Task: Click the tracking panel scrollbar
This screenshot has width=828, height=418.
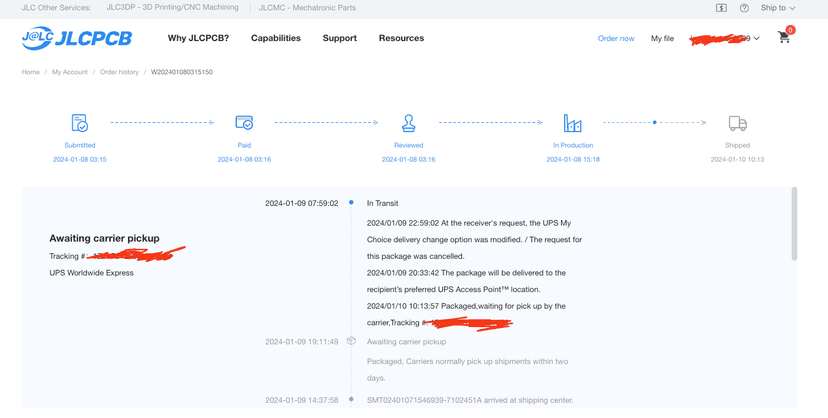Action: [x=794, y=223]
